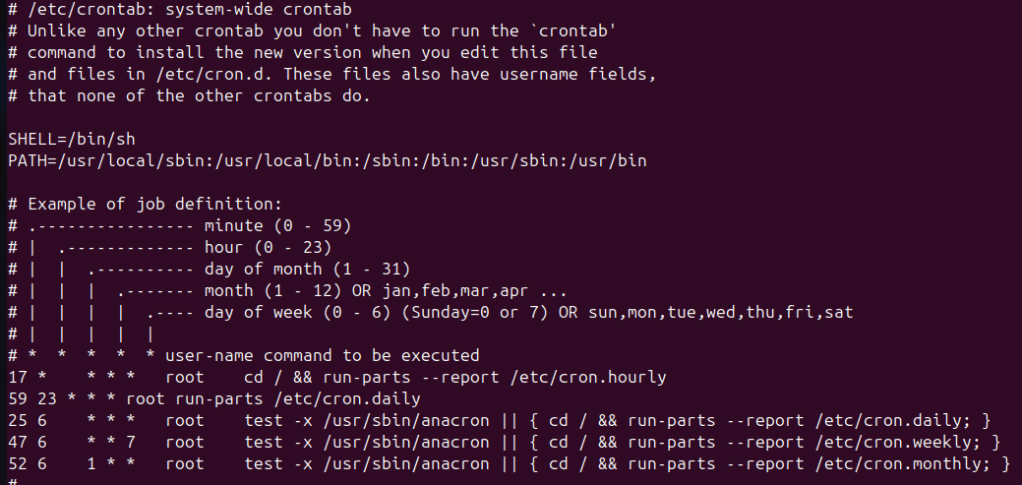Viewport: 1022px width, 485px height.
Task: Click the 'minute (0 - 59)' text
Action: pyautogui.click(x=277, y=226)
